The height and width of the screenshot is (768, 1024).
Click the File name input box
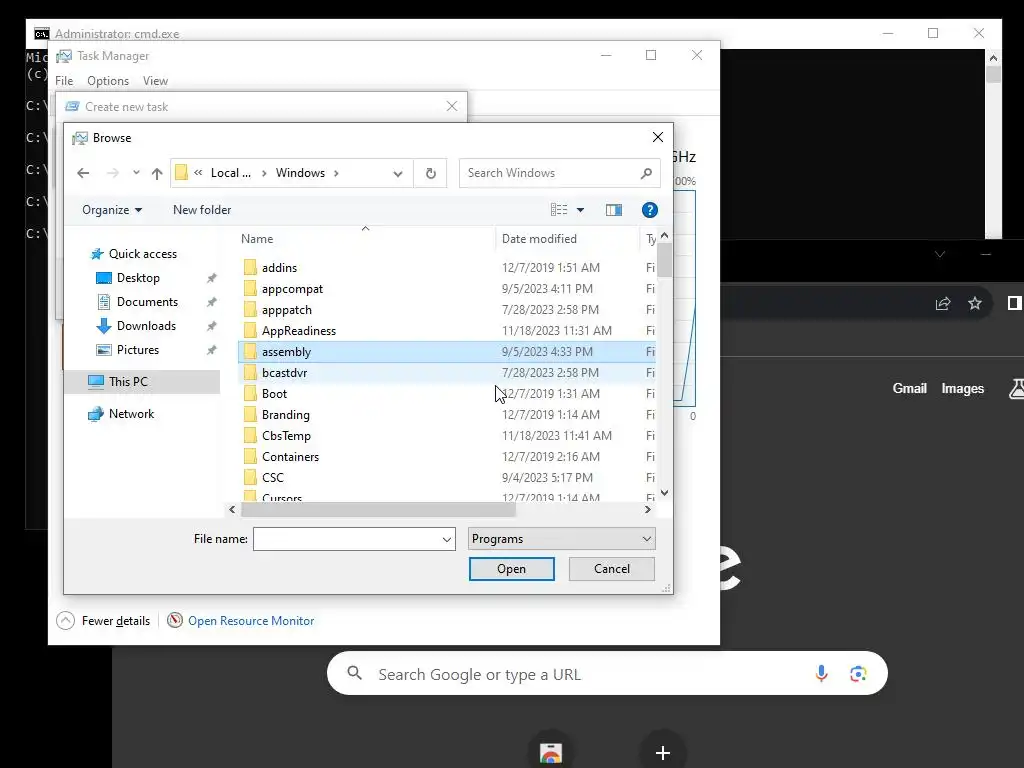pyautogui.click(x=347, y=539)
